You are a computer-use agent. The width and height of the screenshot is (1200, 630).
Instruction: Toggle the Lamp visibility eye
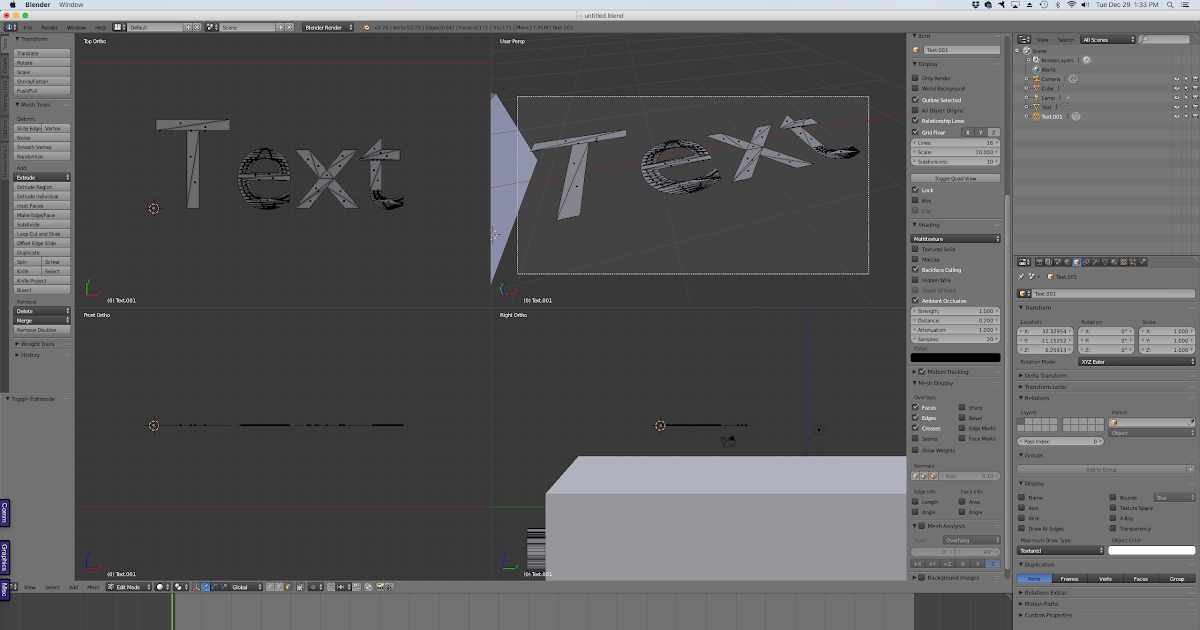(1177, 98)
